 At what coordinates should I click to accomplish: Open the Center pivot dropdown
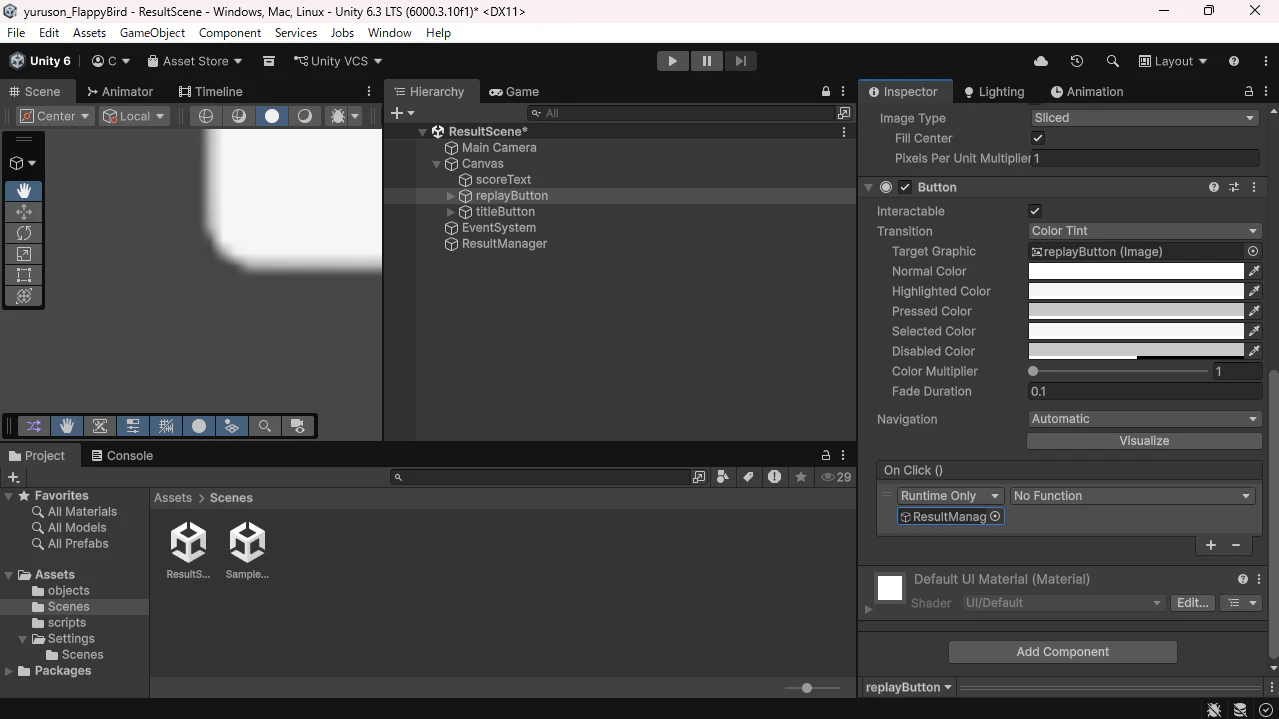tap(55, 116)
